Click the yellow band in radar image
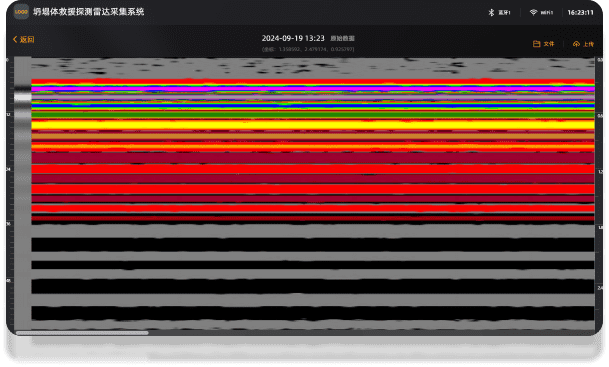 coord(313,125)
